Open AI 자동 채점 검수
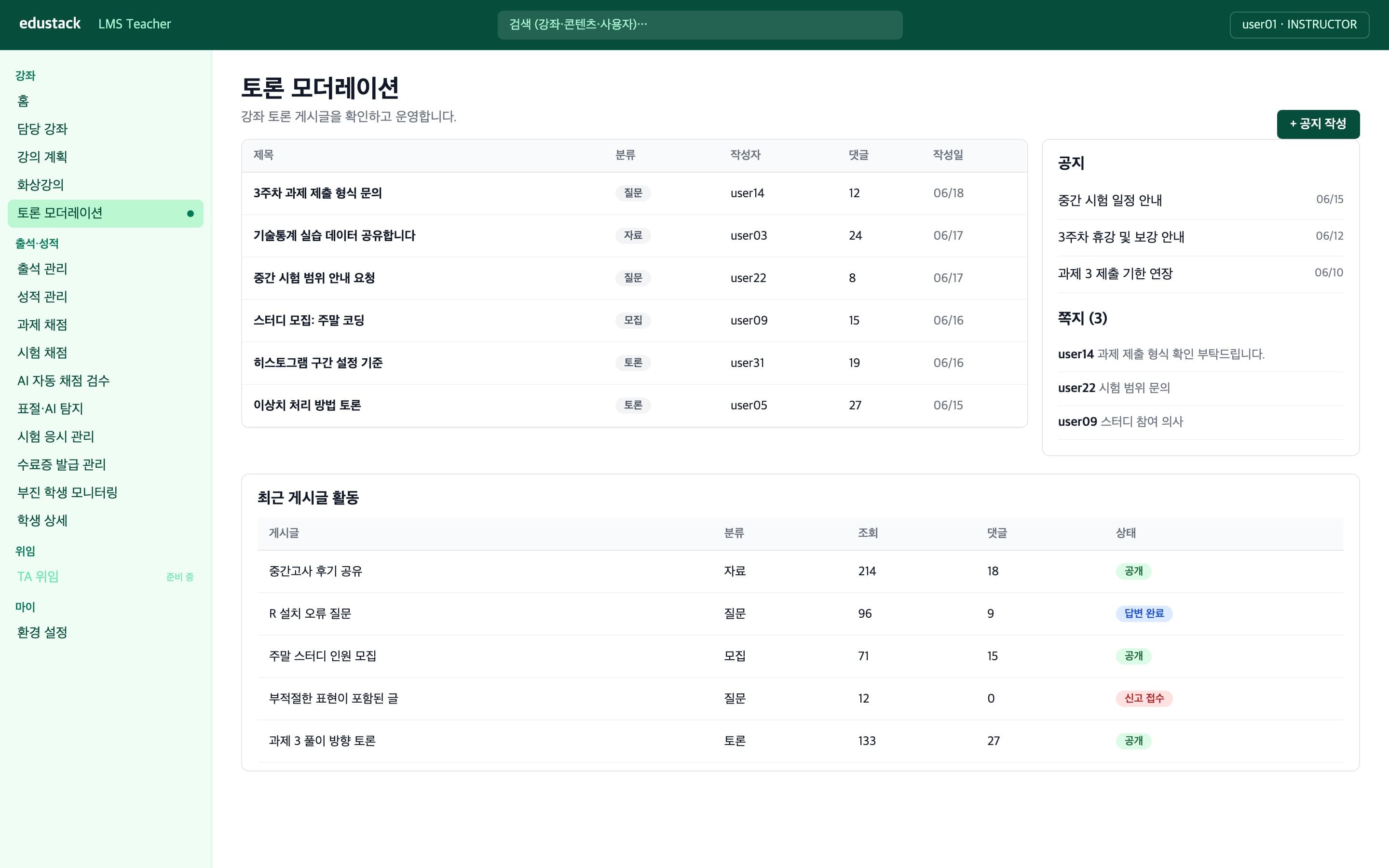 tap(106, 380)
